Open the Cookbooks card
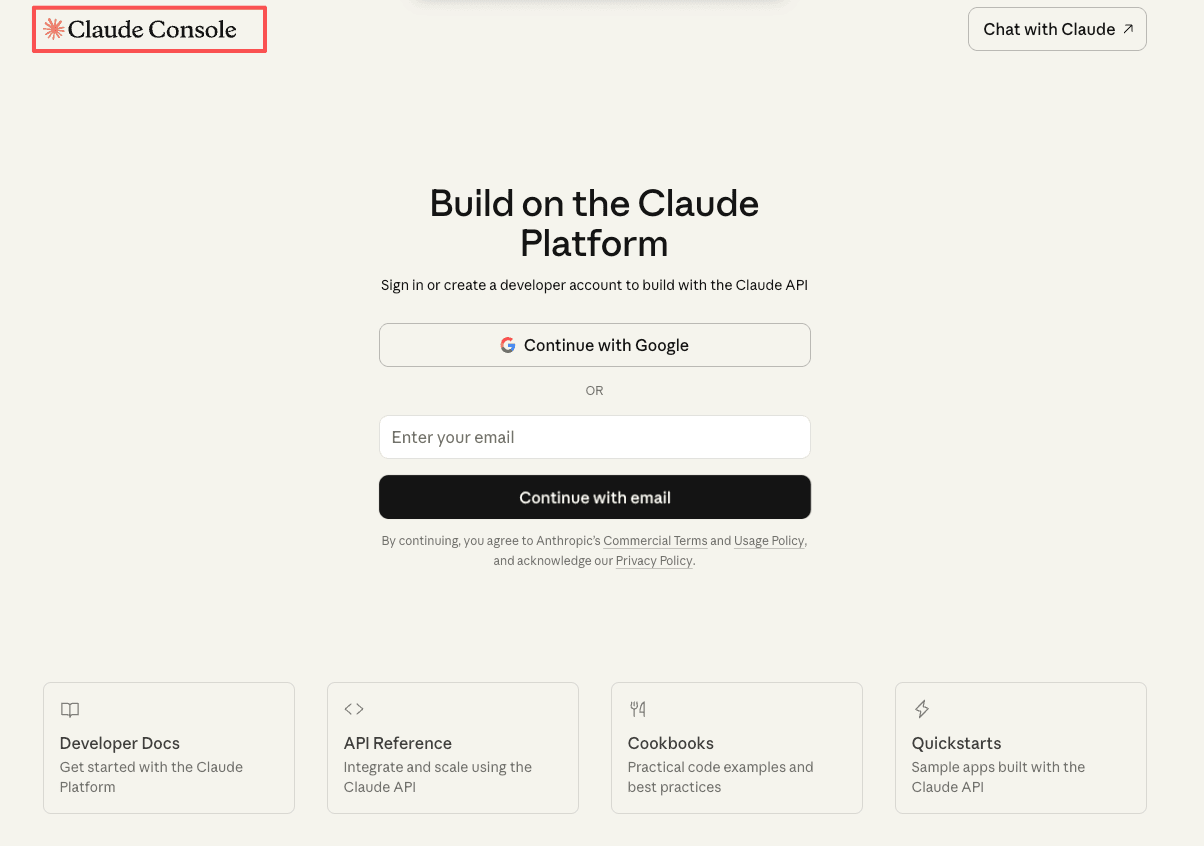The width and height of the screenshot is (1204, 846). pyautogui.click(x=736, y=747)
